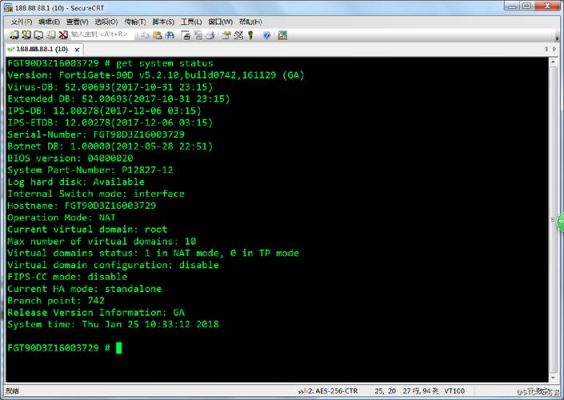The image size is (564, 400).
Task: Click the Connect icon in the toolbar
Action: coord(14,35)
